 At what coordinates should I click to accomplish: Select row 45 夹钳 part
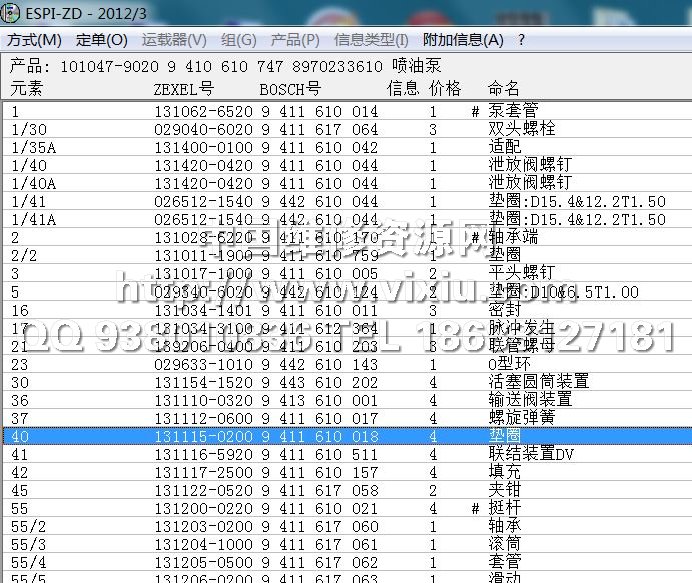pyautogui.click(x=505, y=490)
